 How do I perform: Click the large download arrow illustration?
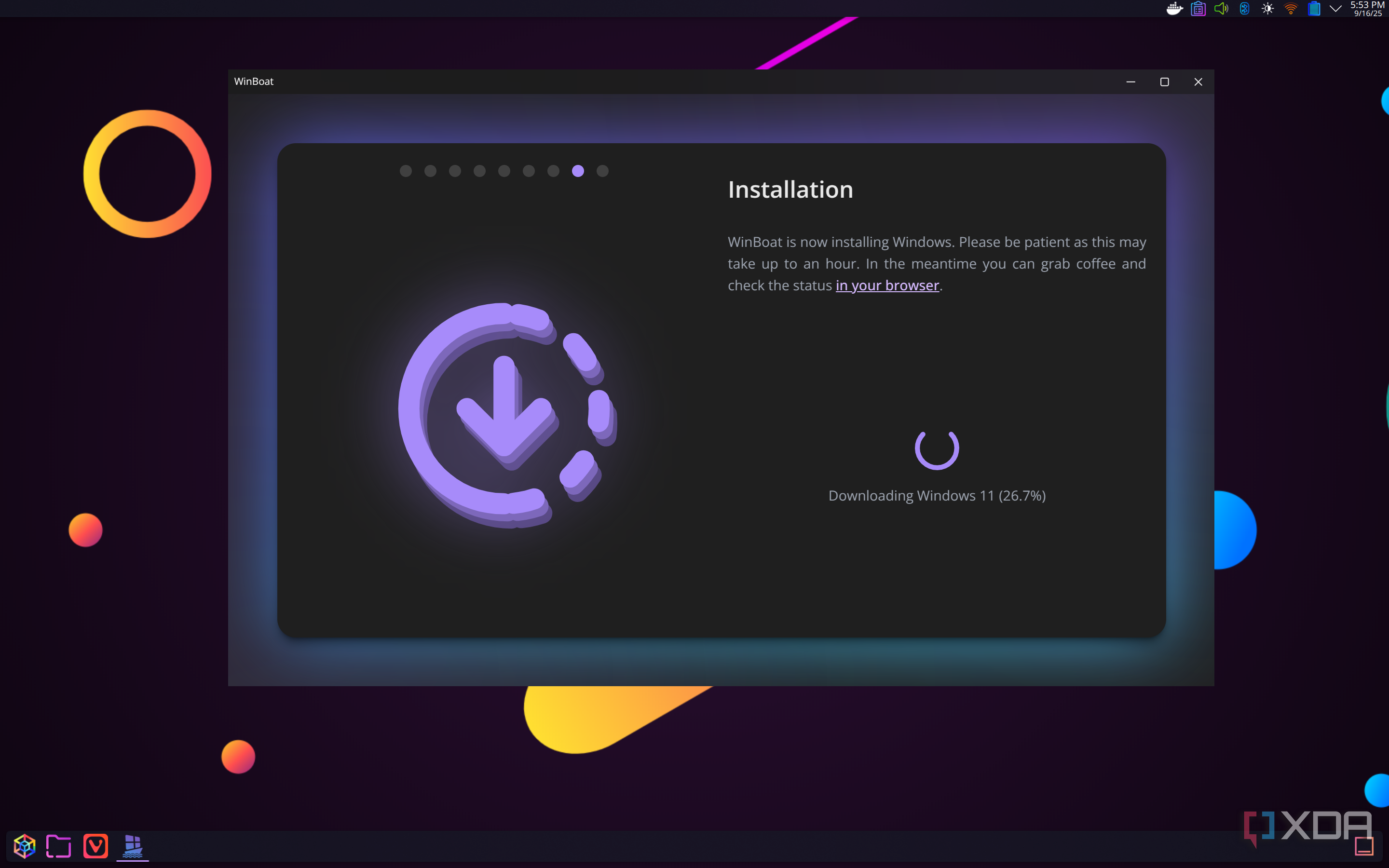click(x=507, y=415)
